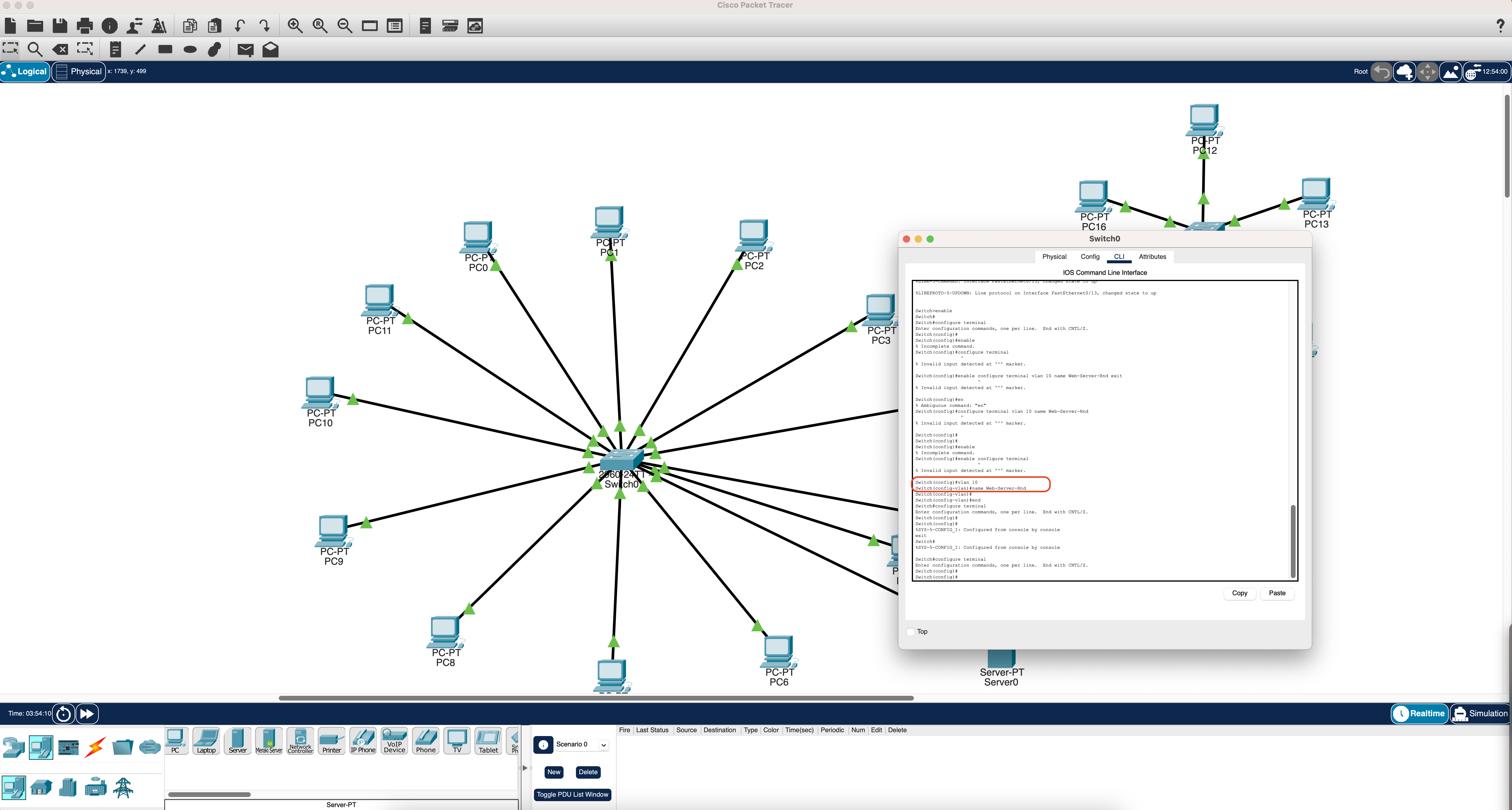Select the CLI tab in Switch0
The width and height of the screenshot is (1512, 810).
click(1119, 257)
